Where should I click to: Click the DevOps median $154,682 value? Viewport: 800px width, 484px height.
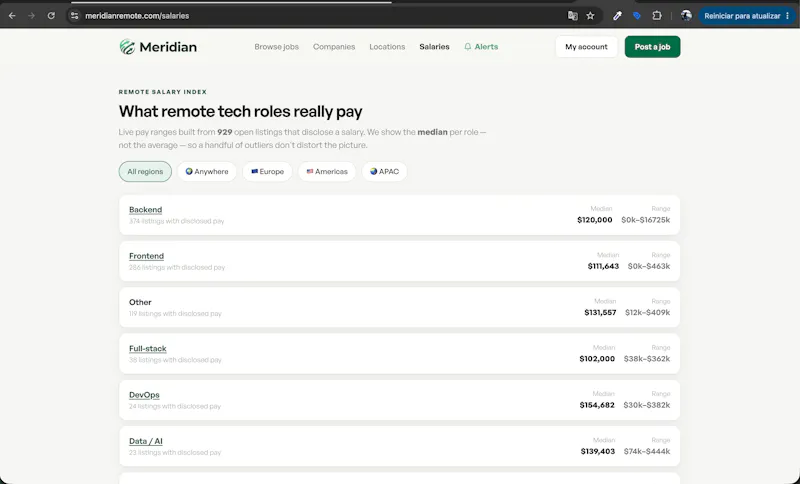click(x=597, y=405)
